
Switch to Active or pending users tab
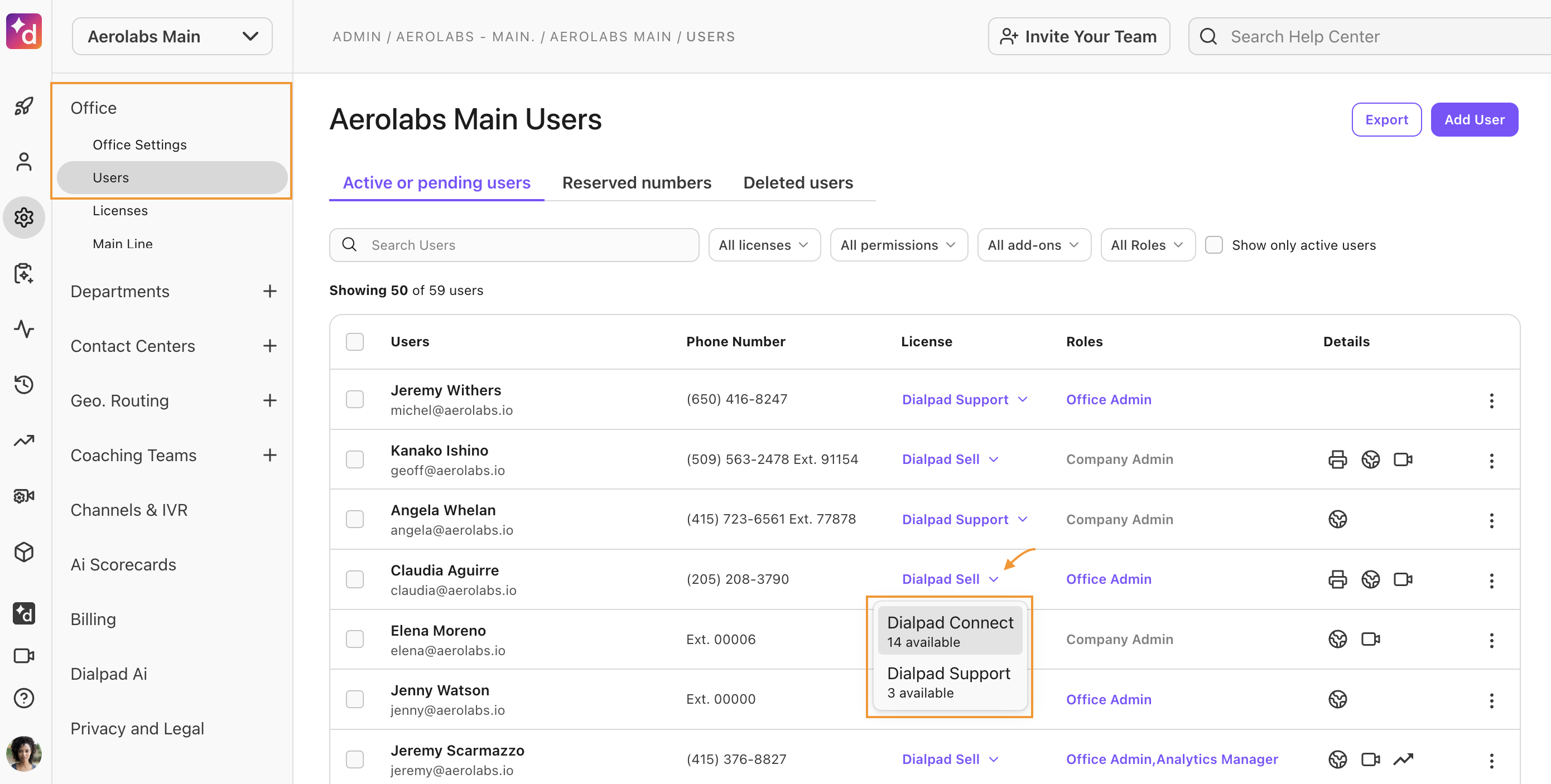click(x=436, y=182)
